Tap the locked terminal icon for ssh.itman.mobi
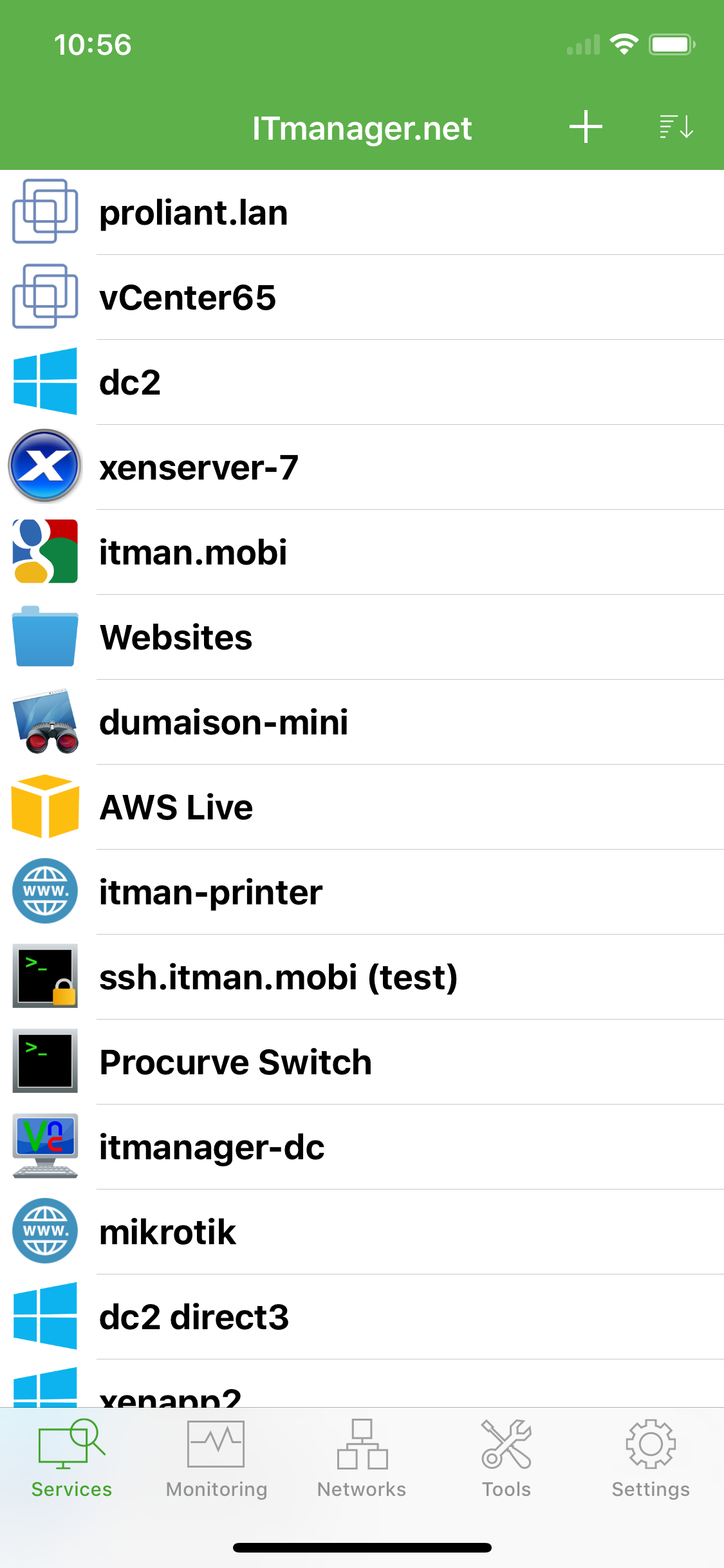 tap(44, 976)
